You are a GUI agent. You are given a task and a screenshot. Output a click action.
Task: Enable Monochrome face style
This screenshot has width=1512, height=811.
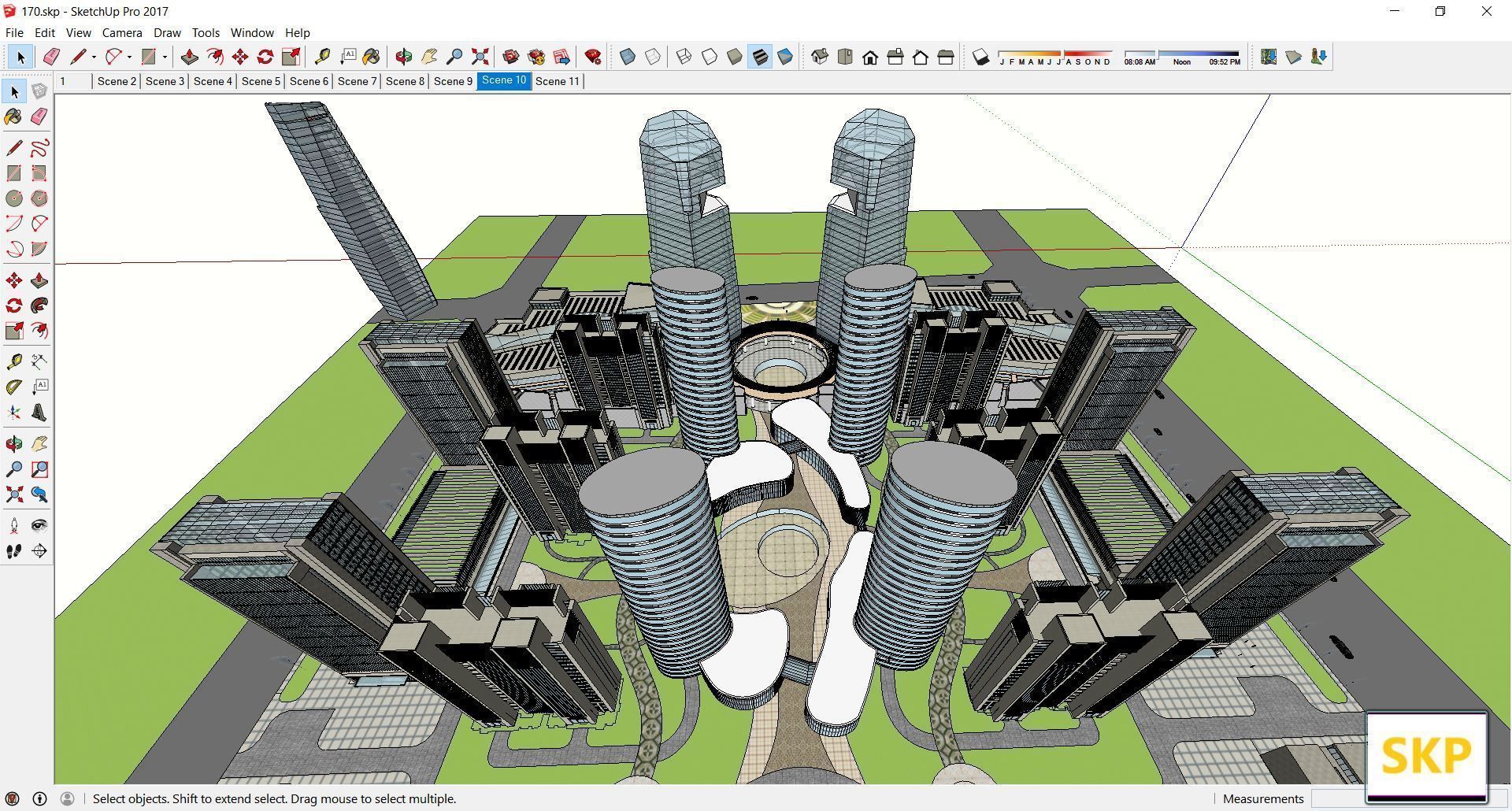point(784,57)
